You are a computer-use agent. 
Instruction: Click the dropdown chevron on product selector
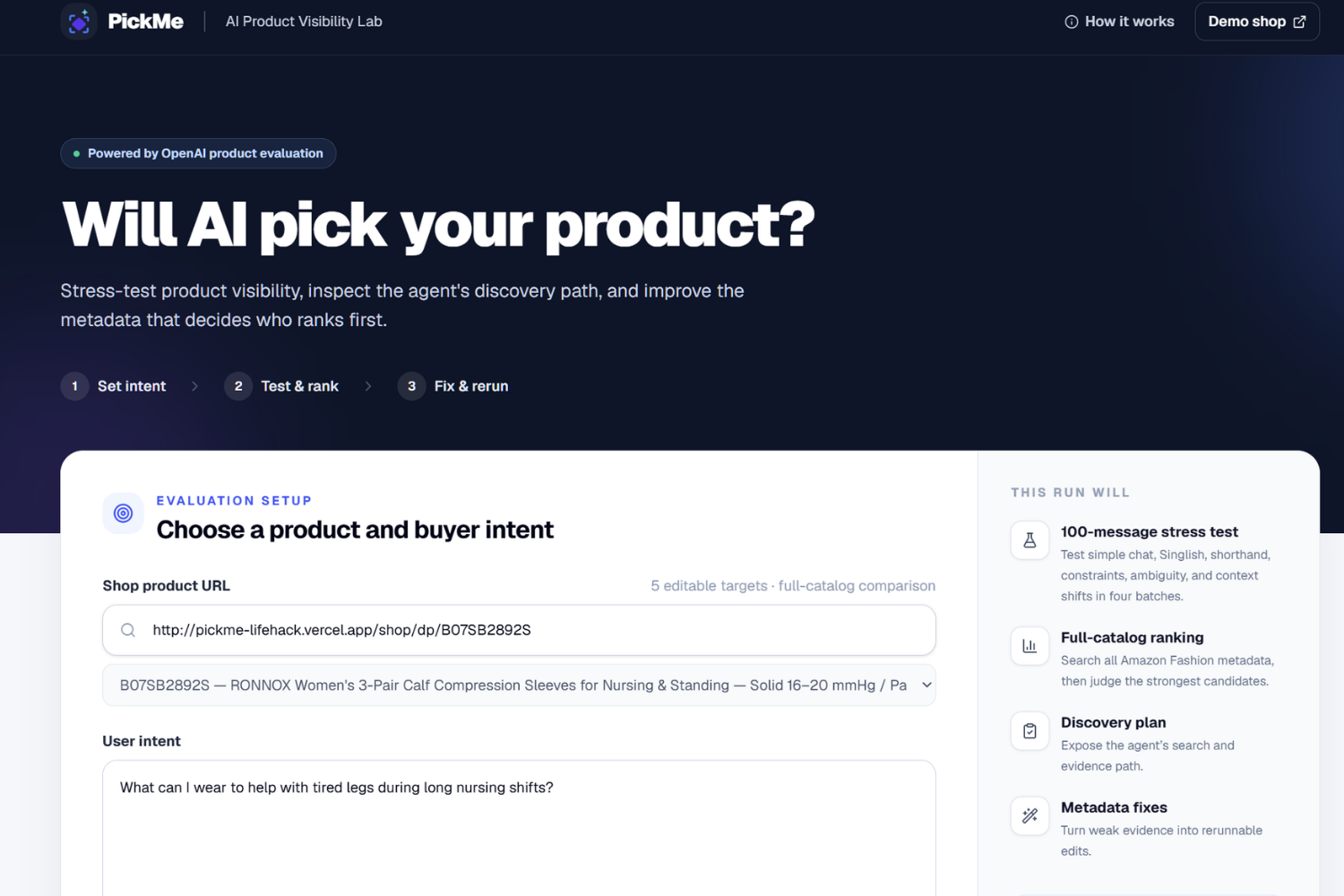(x=926, y=685)
